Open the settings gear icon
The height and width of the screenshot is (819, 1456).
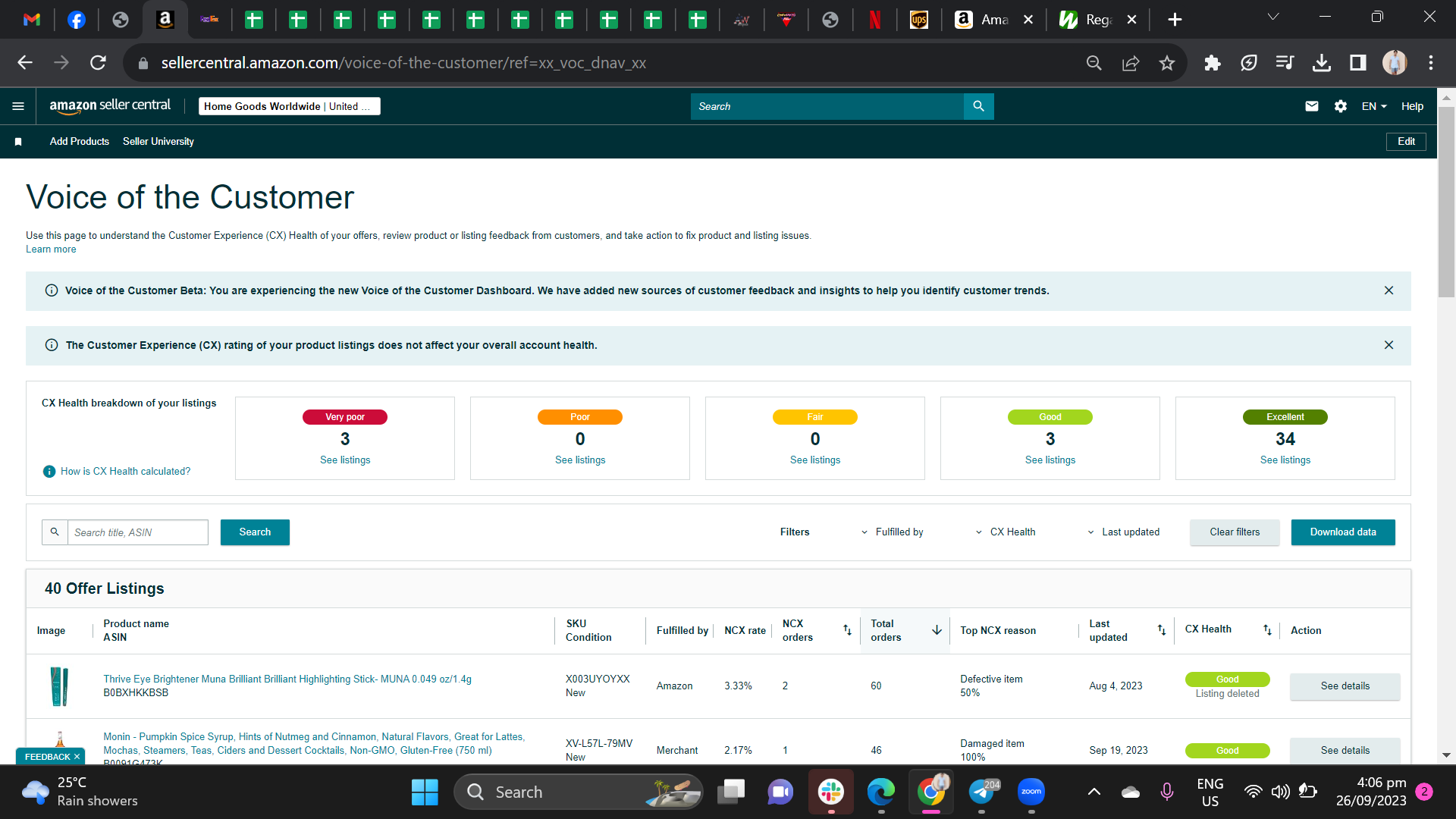tap(1341, 106)
